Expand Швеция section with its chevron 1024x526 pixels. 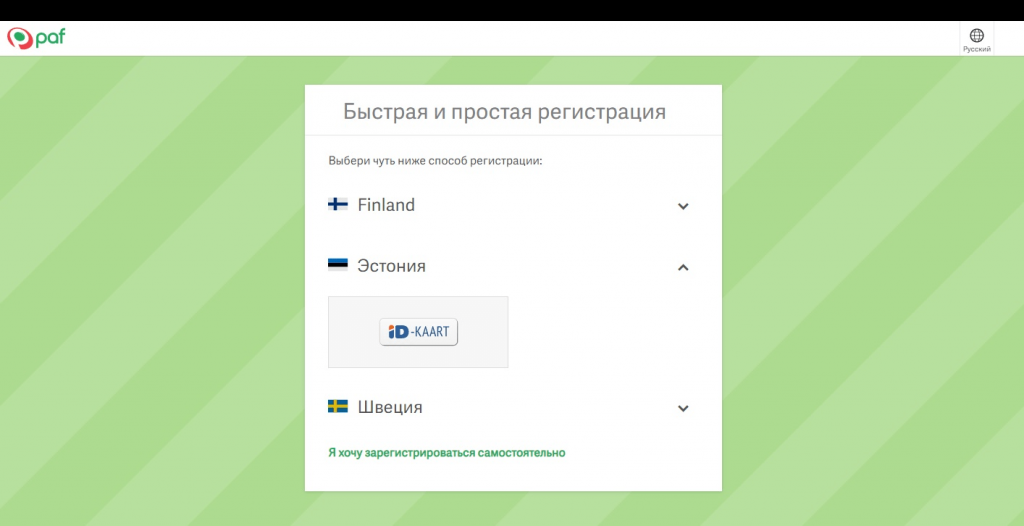683,408
